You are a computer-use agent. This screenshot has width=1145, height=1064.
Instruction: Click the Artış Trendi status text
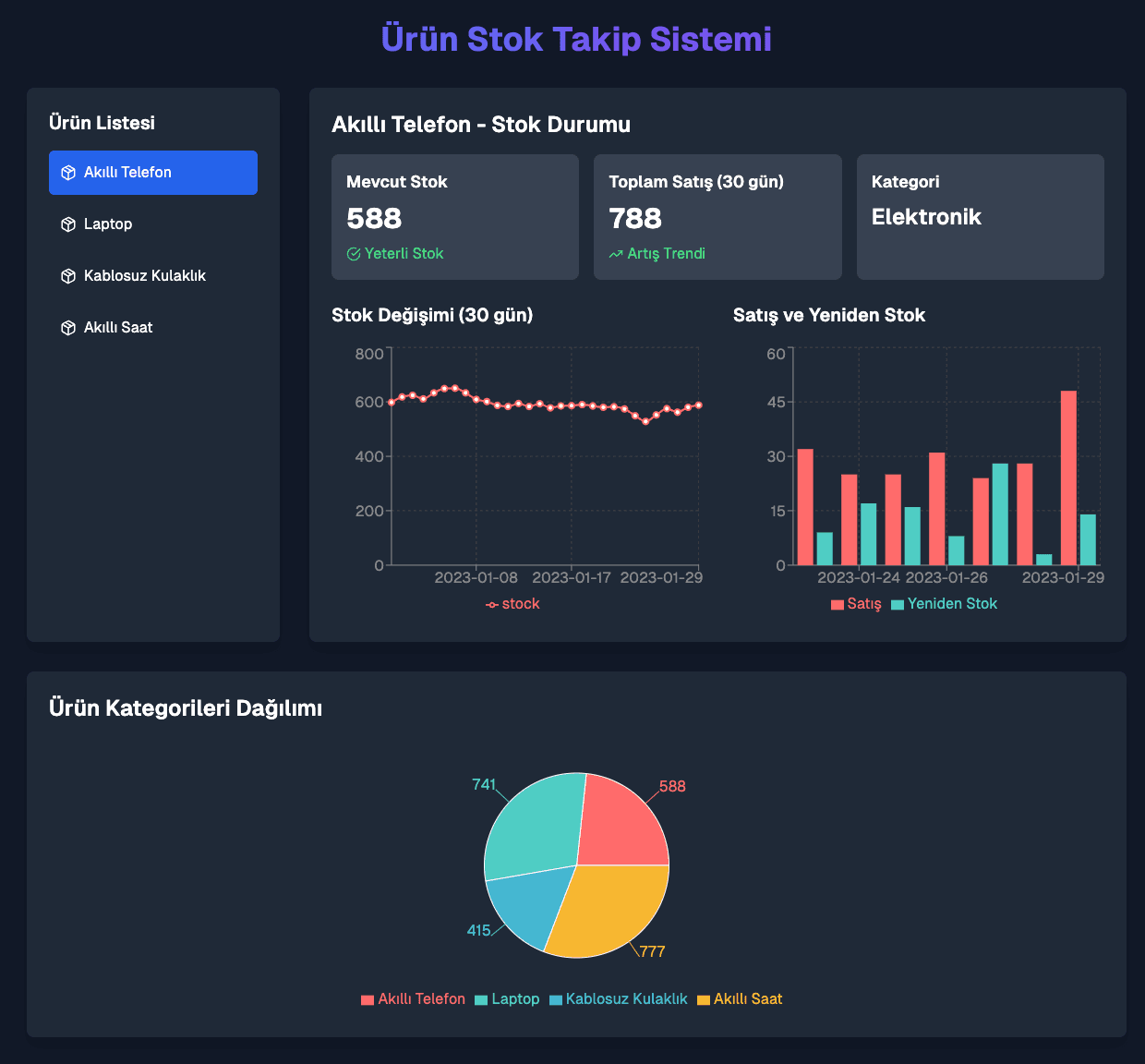666,254
